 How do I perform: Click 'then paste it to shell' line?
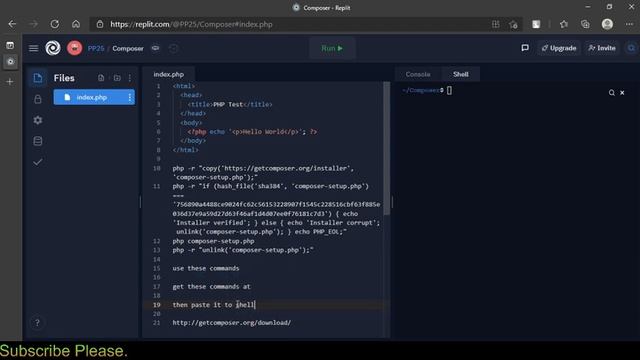click(213, 304)
